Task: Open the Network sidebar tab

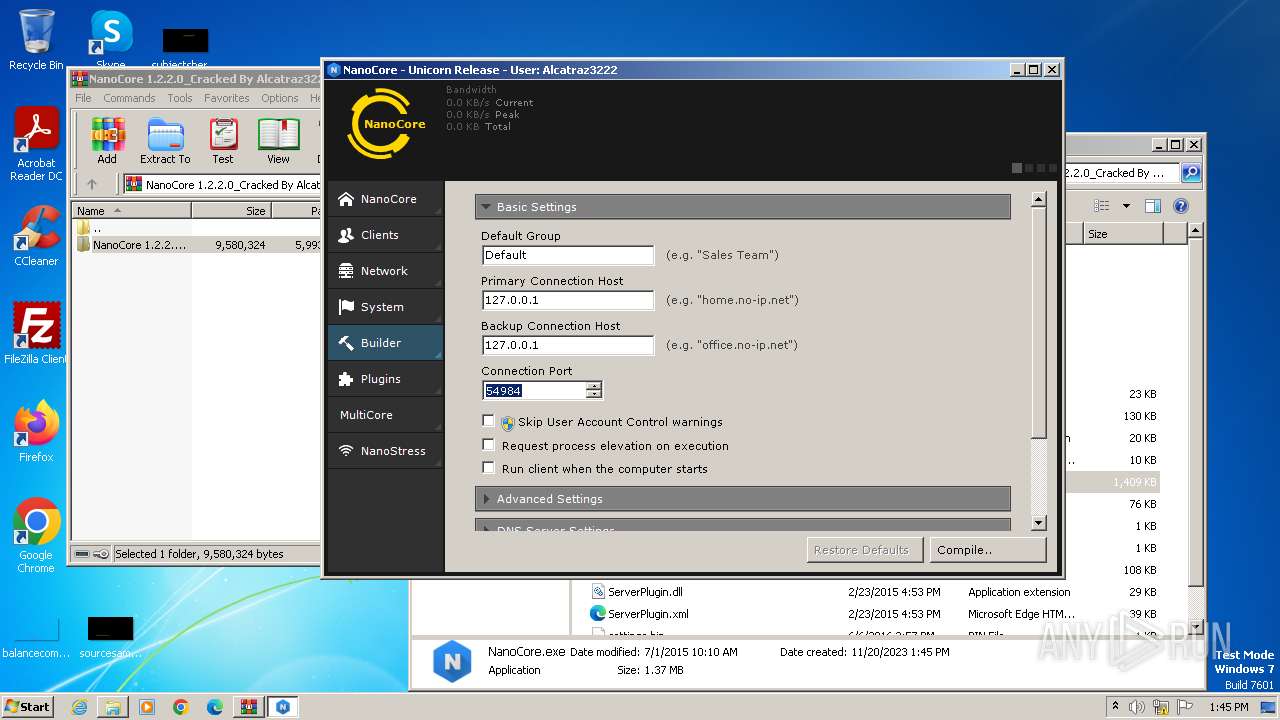Action: point(385,271)
